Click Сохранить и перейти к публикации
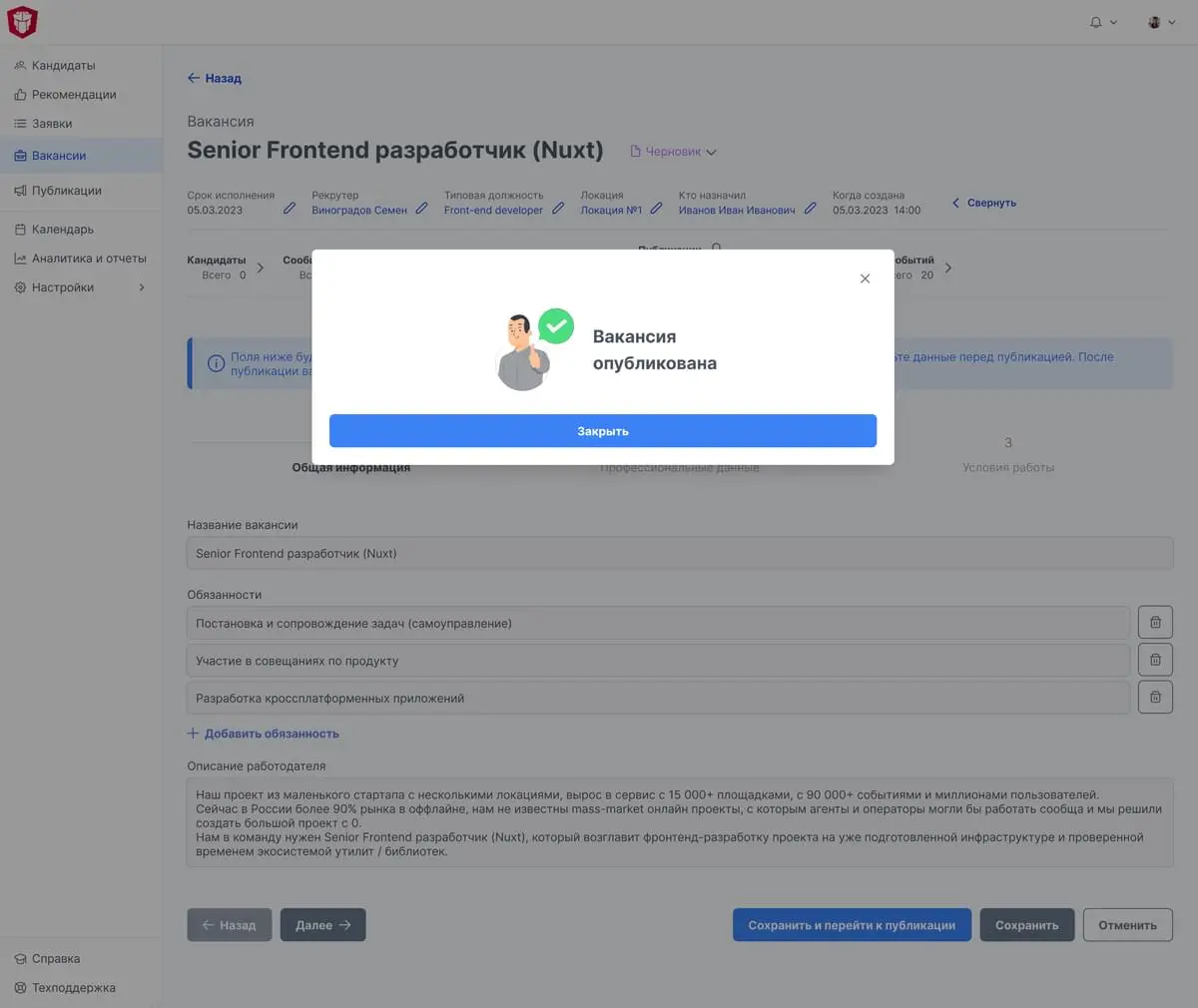Screen dimensions: 1198x1008 pos(851,925)
